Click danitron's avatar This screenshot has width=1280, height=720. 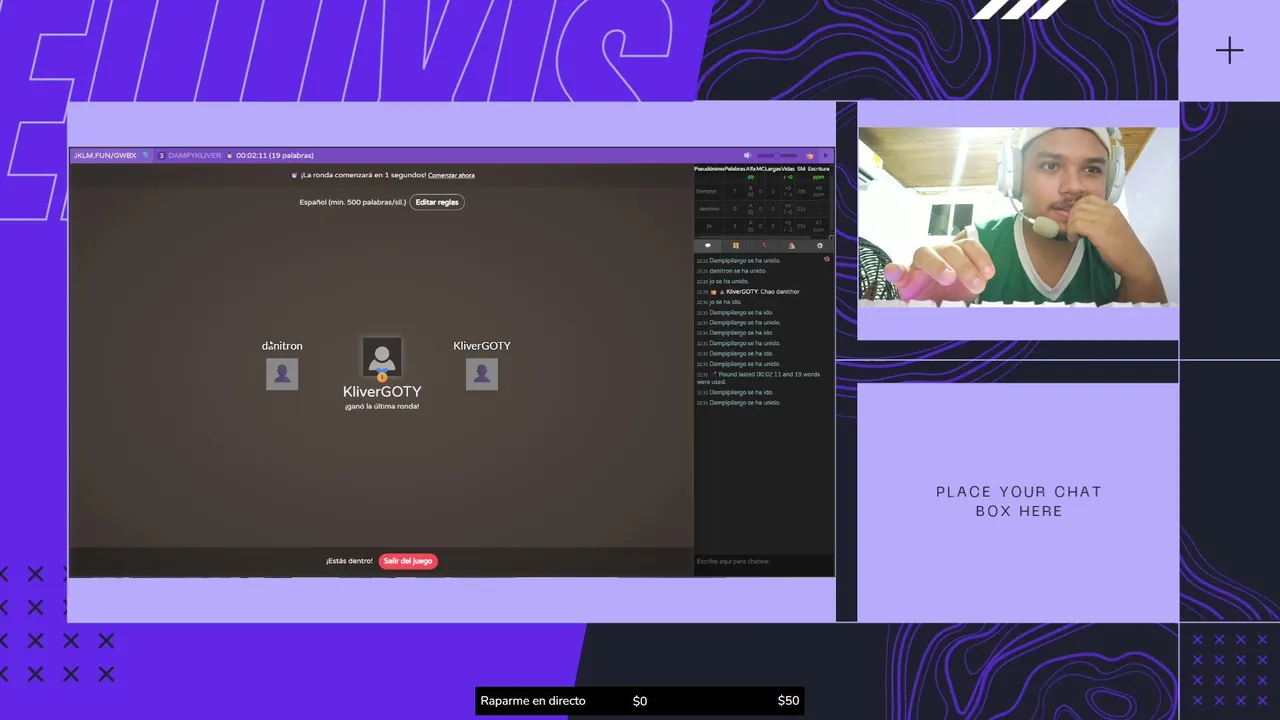tap(282, 373)
